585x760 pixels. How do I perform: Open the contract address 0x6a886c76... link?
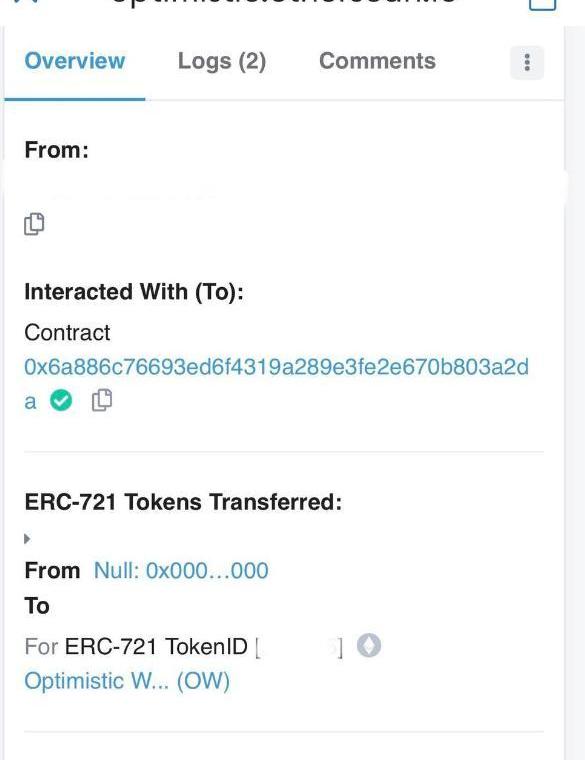pyautogui.click(x=276, y=367)
